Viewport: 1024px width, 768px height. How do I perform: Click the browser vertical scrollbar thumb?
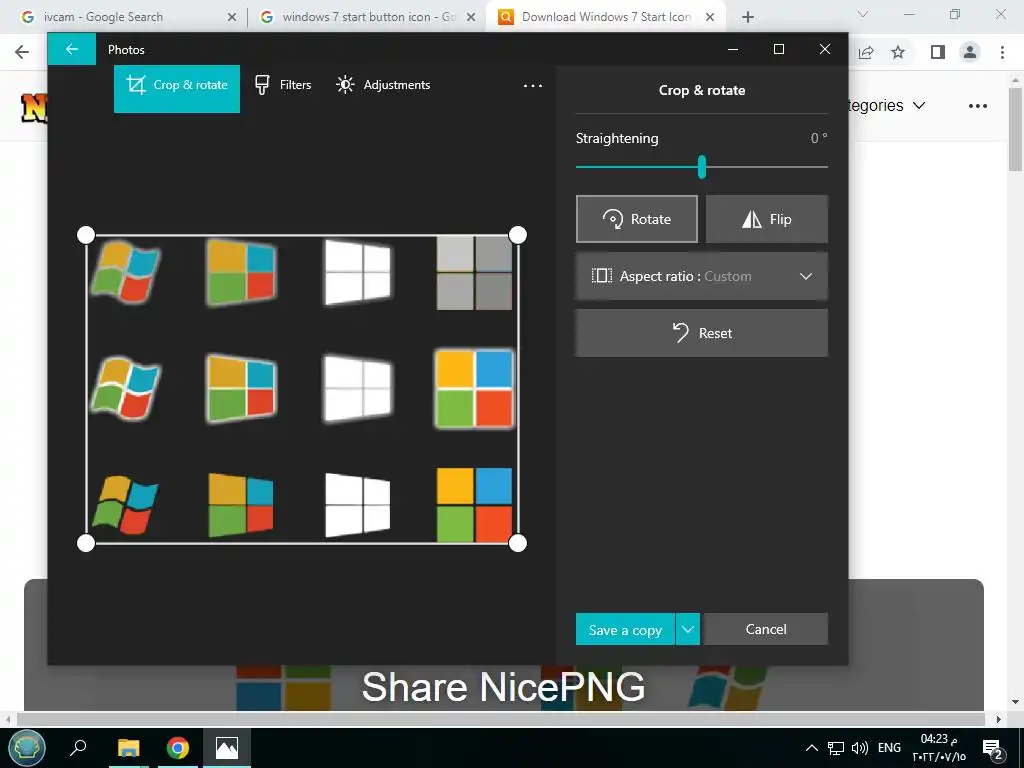[x=1016, y=129]
